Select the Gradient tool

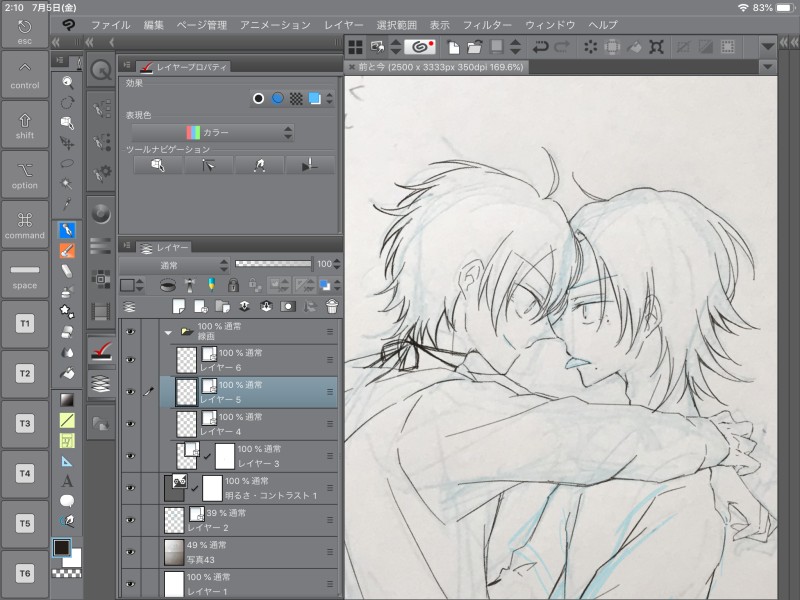click(67, 399)
